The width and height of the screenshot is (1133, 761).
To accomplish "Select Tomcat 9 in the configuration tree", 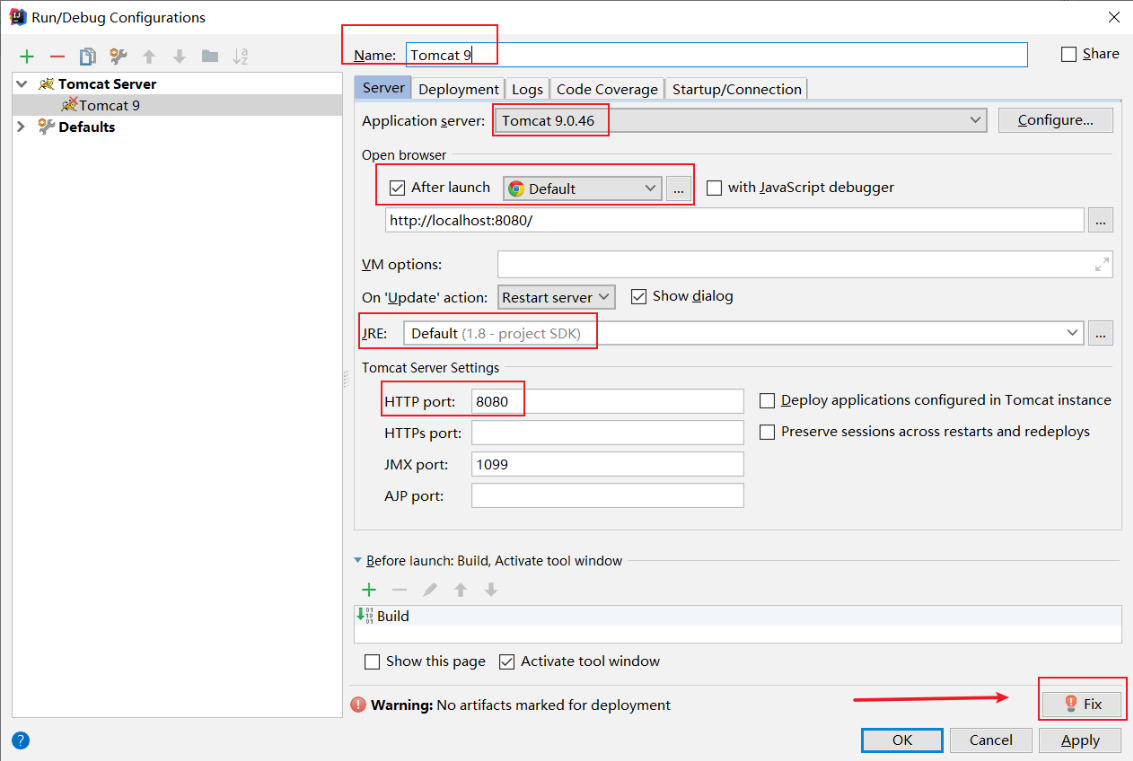I will coord(177,106).
